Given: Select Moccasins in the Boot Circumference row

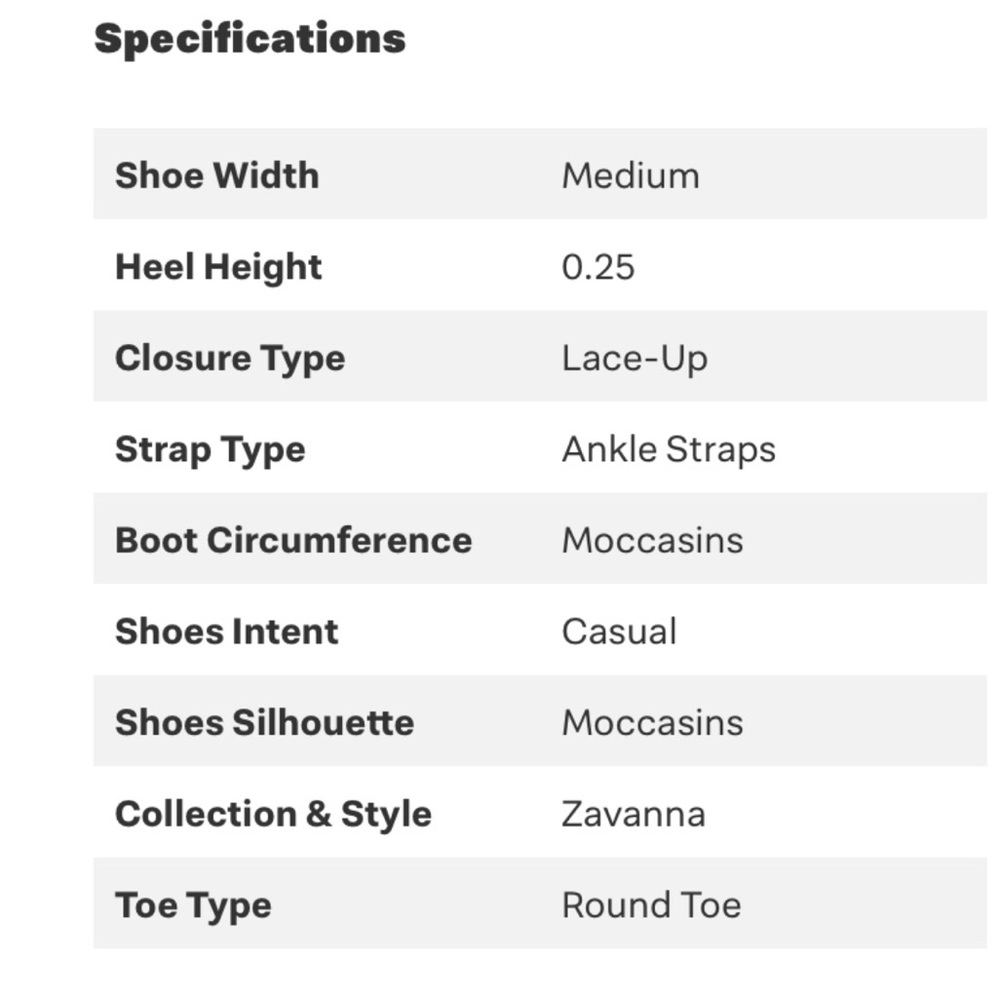Looking at the screenshot, I should (652, 540).
